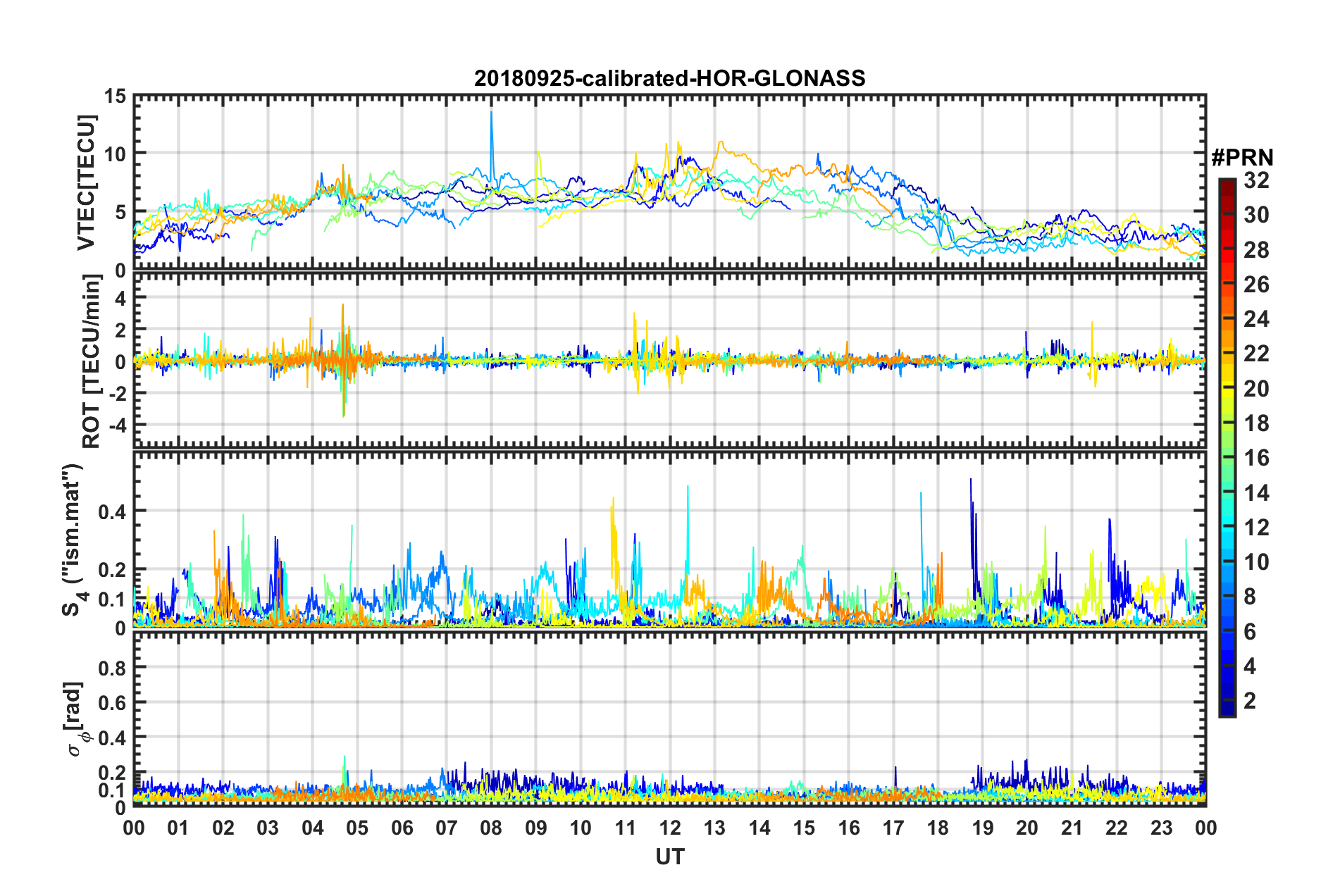Click the UT x-axis label
This screenshot has width=1340, height=896.
tap(669, 857)
